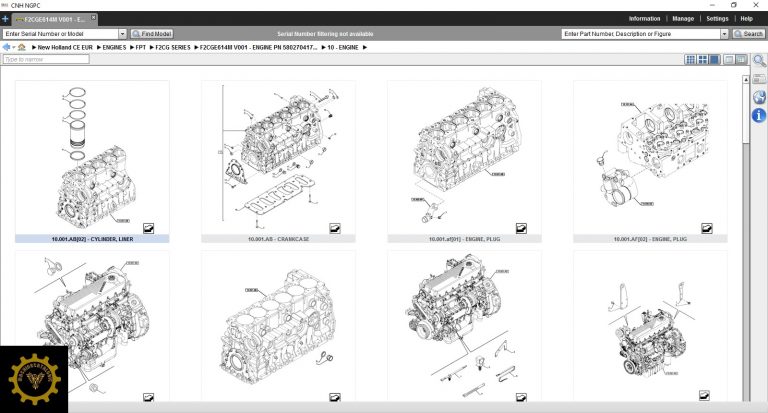
Task: Expand the arrow before ENGINES breadcrumb
Action: (99, 48)
